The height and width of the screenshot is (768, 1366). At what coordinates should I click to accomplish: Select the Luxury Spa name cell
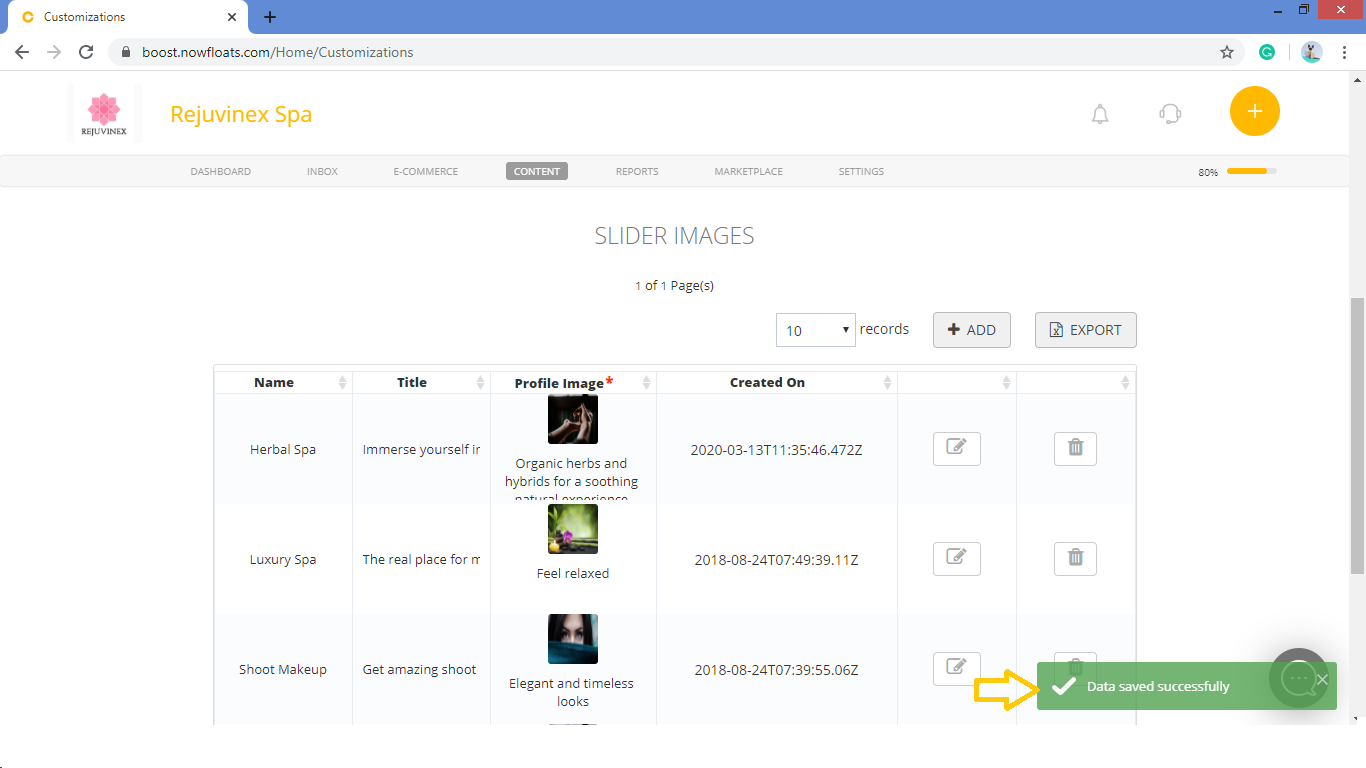[283, 559]
